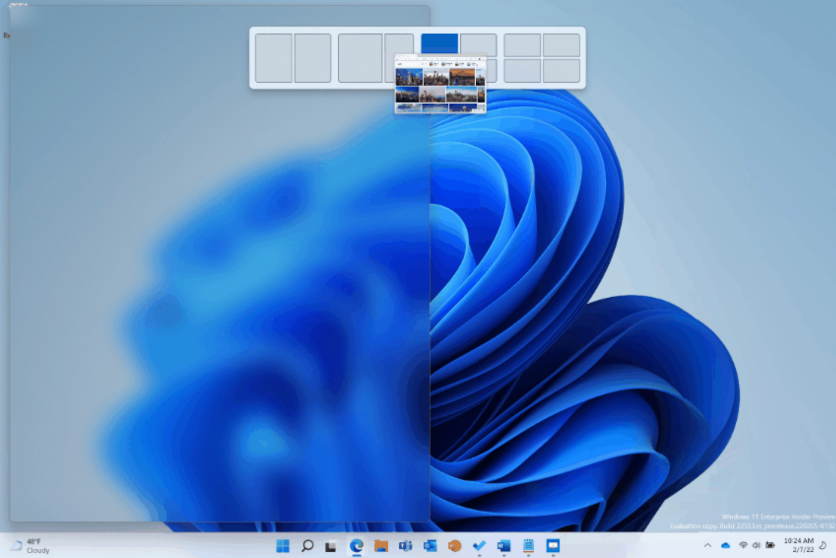Pick bottom-left quadrant of four-grid snap layout

522,71
